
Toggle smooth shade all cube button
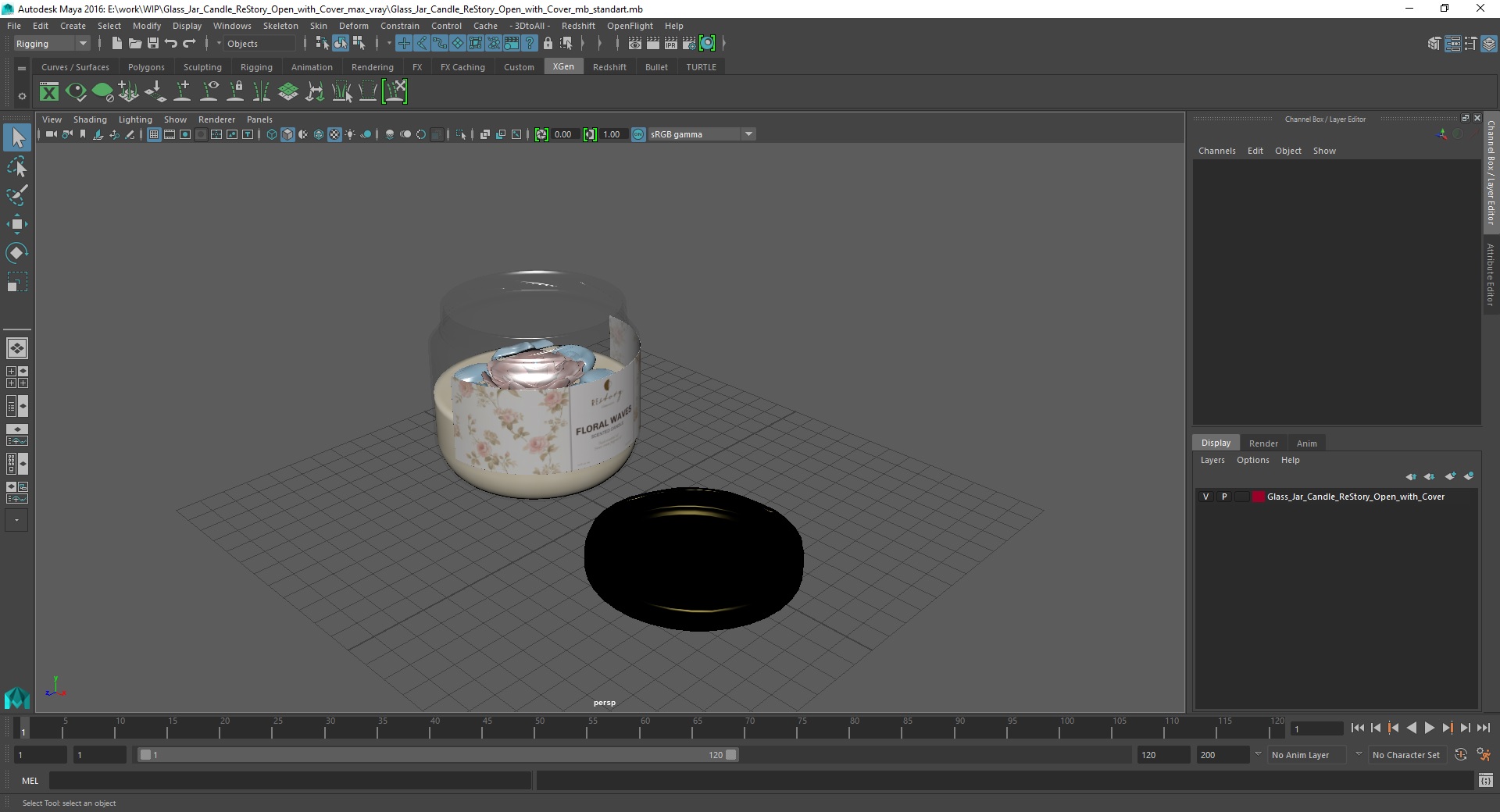tap(287, 134)
